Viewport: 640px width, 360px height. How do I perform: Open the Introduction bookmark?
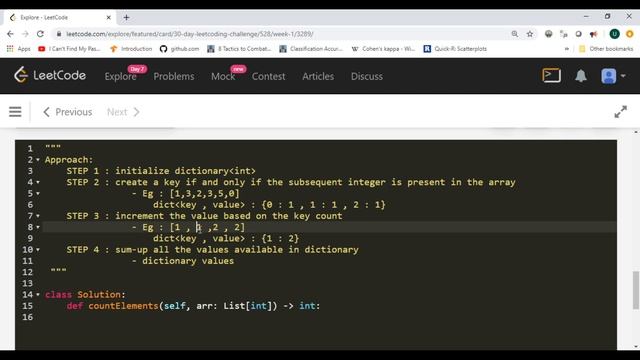[x=131, y=49]
